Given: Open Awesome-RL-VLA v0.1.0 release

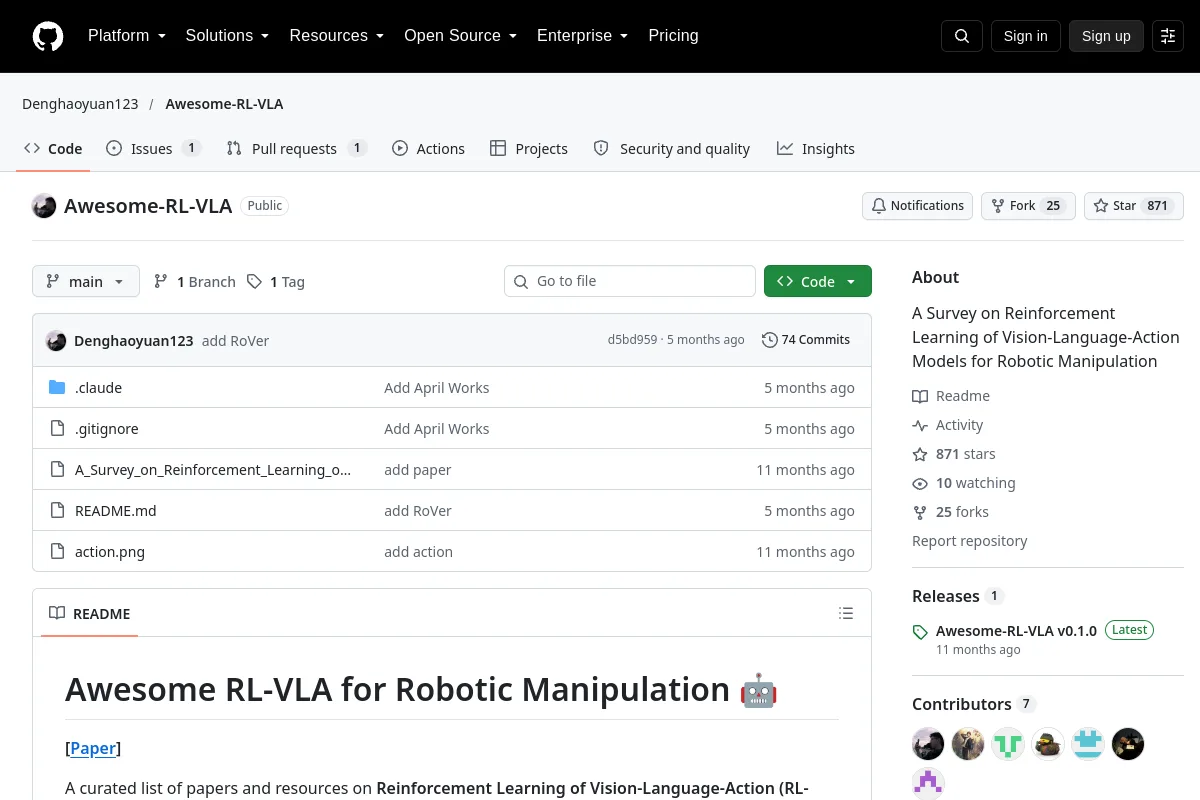Looking at the screenshot, I should tap(1016, 631).
